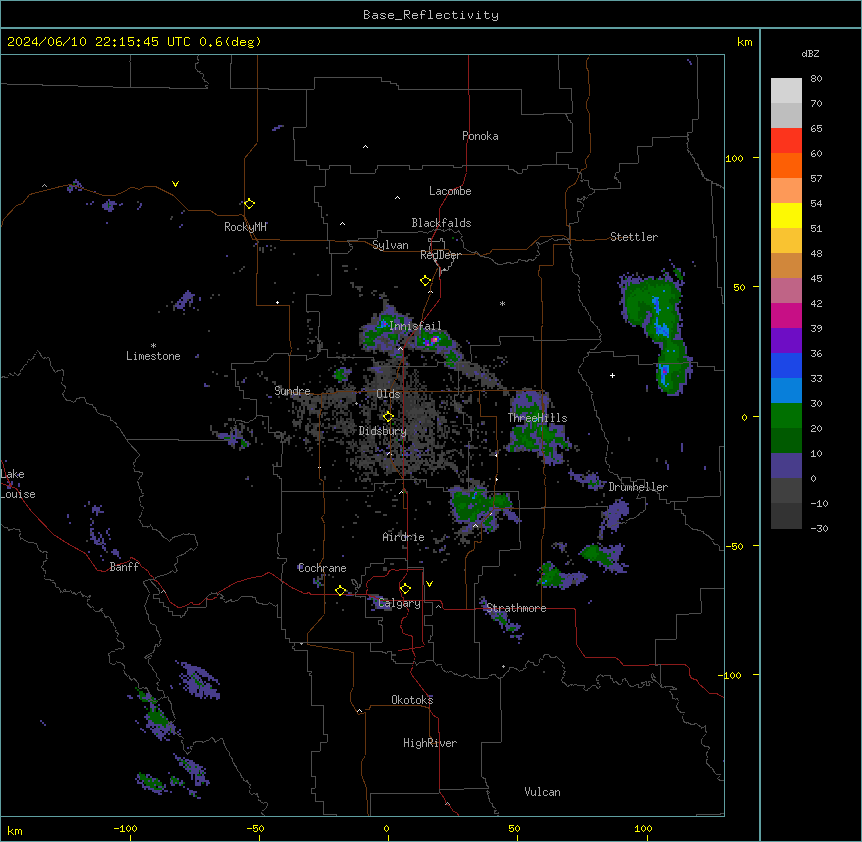Click the Airdrie city label
862x842 pixels.
[x=404, y=537]
